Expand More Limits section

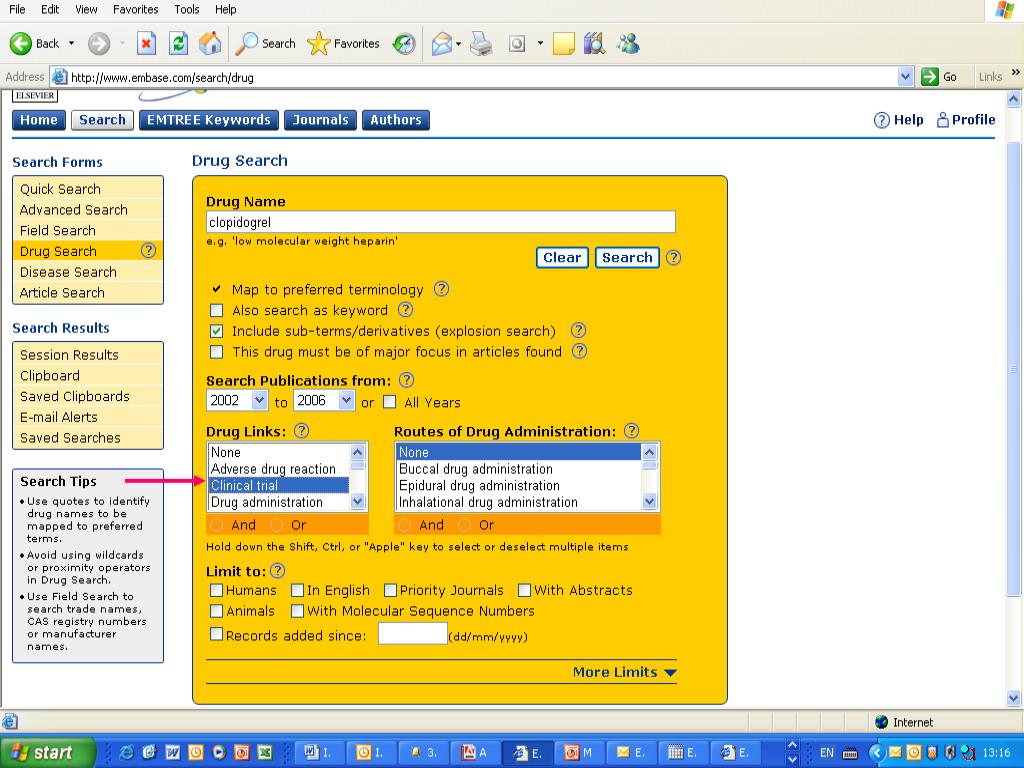(624, 672)
